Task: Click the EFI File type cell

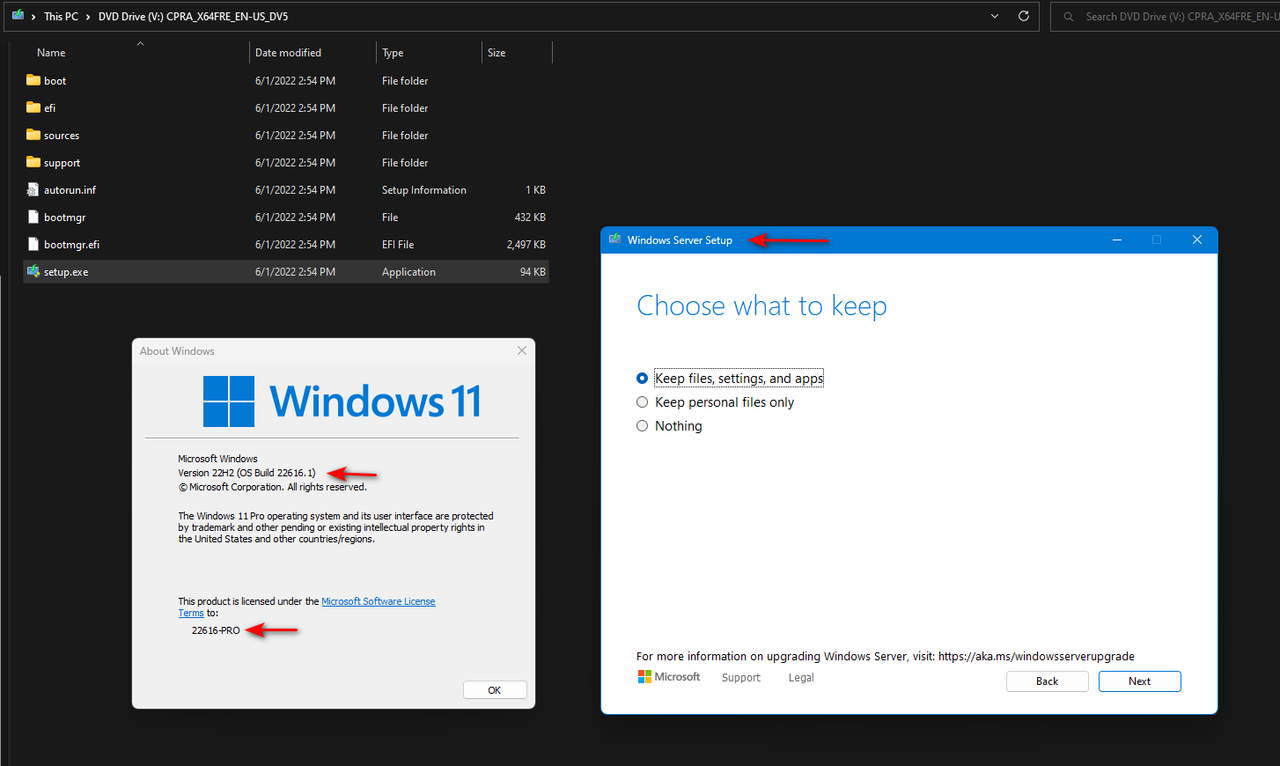Action: 398,244
